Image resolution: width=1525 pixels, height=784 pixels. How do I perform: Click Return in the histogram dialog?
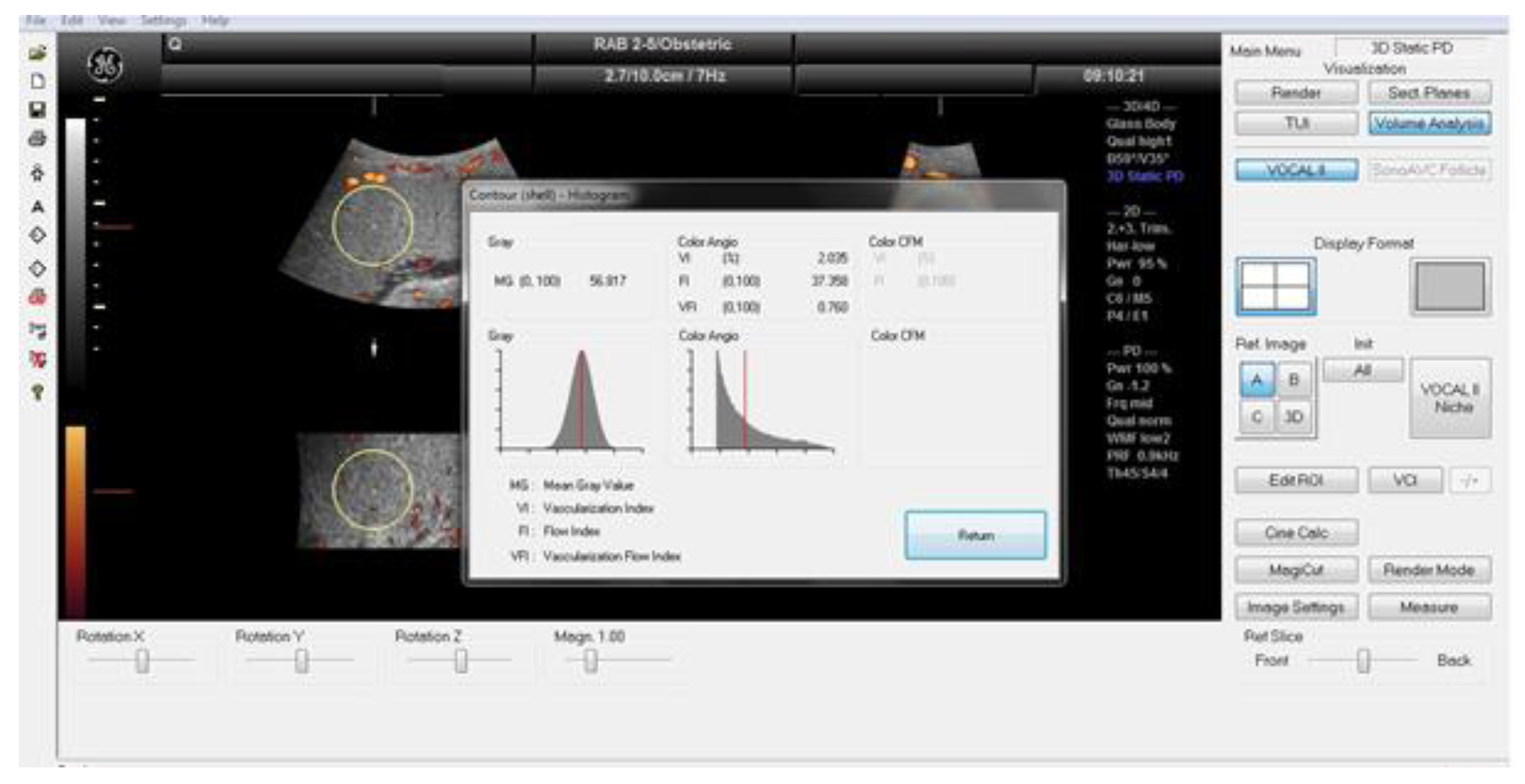[975, 535]
